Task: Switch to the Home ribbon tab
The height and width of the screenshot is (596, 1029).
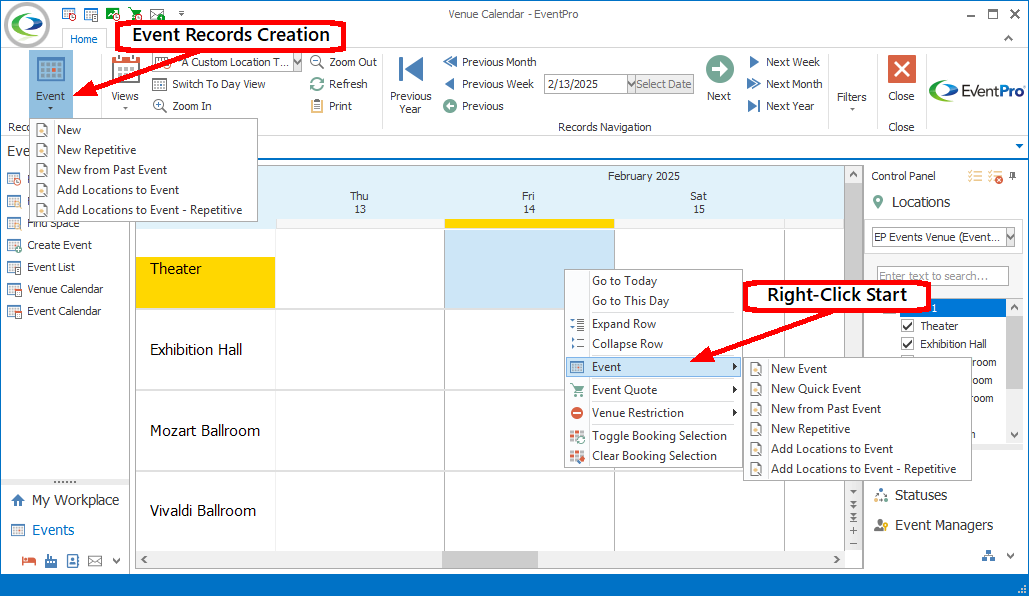Action: tap(83, 39)
